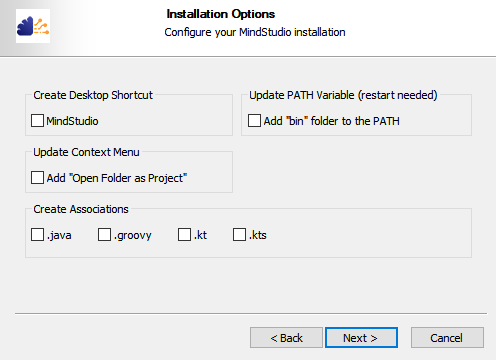
Task: Cancel the MindStudio installation
Action: pos(447,338)
